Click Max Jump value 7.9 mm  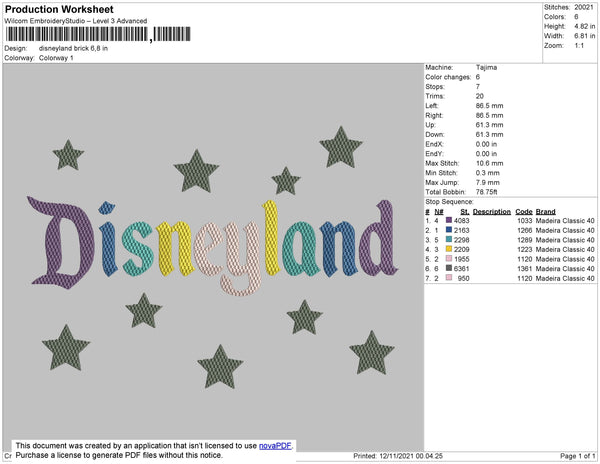[488, 182]
